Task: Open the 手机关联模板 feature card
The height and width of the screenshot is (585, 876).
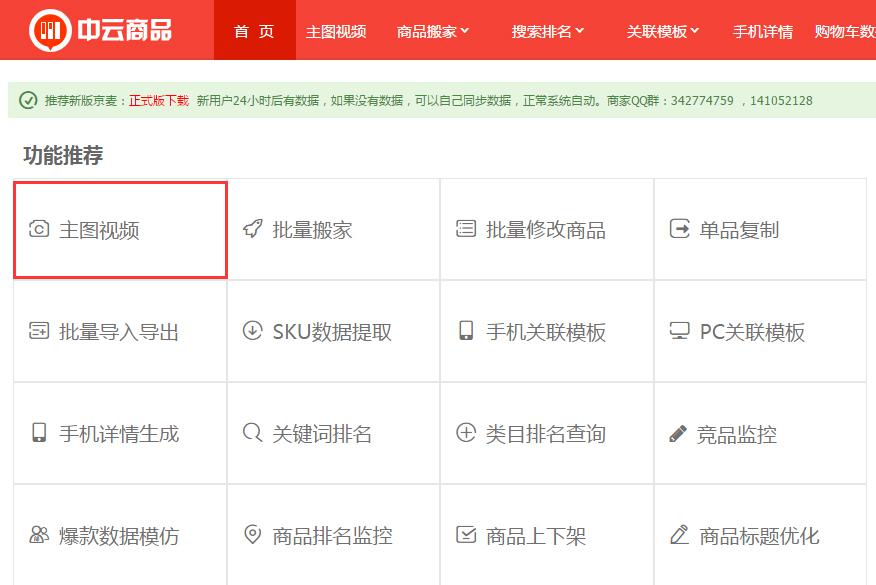Action: coord(547,331)
